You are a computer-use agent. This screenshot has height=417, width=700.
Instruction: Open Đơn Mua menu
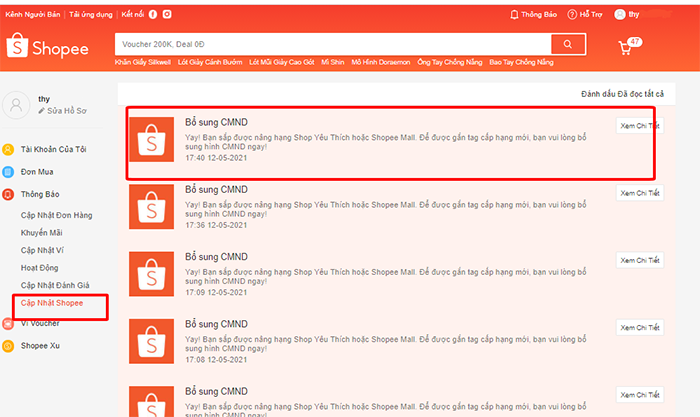[37, 172]
